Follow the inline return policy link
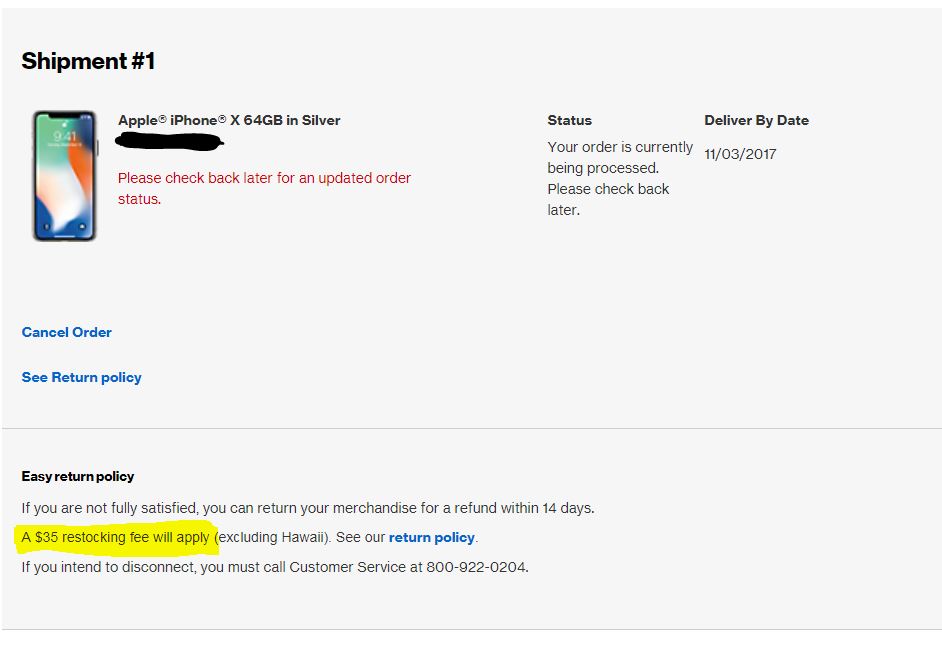Viewport: 942px width, 670px height. click(431, 537)
